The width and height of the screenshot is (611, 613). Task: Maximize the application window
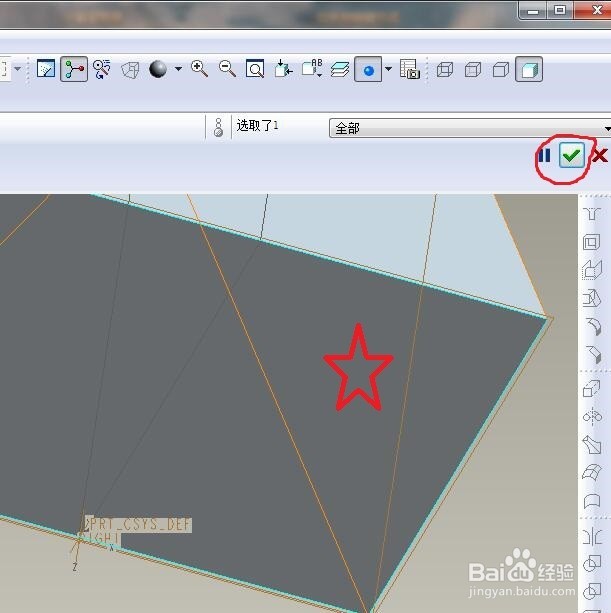pos(560,10)
